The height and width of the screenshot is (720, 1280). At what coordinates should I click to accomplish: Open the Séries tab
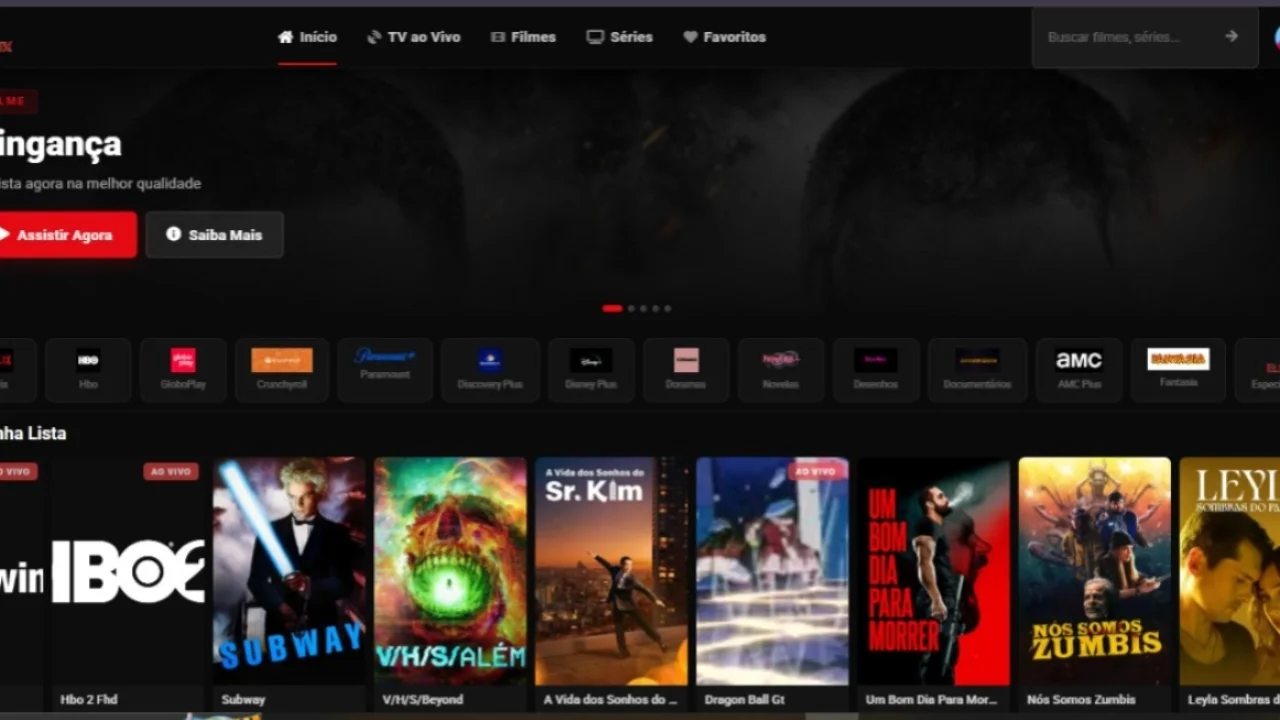619,37
